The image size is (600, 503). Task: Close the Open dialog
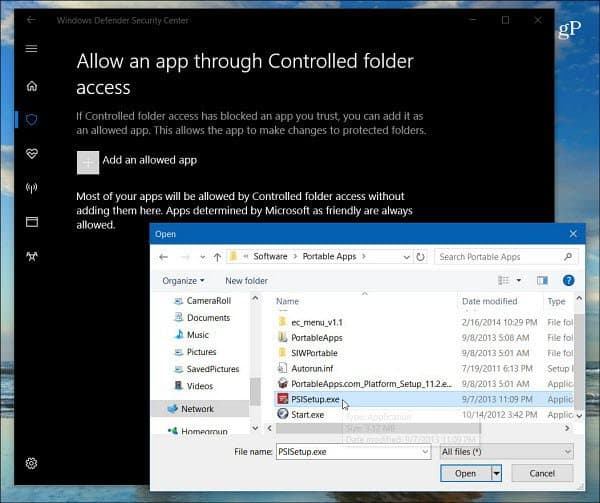(573, 234)
